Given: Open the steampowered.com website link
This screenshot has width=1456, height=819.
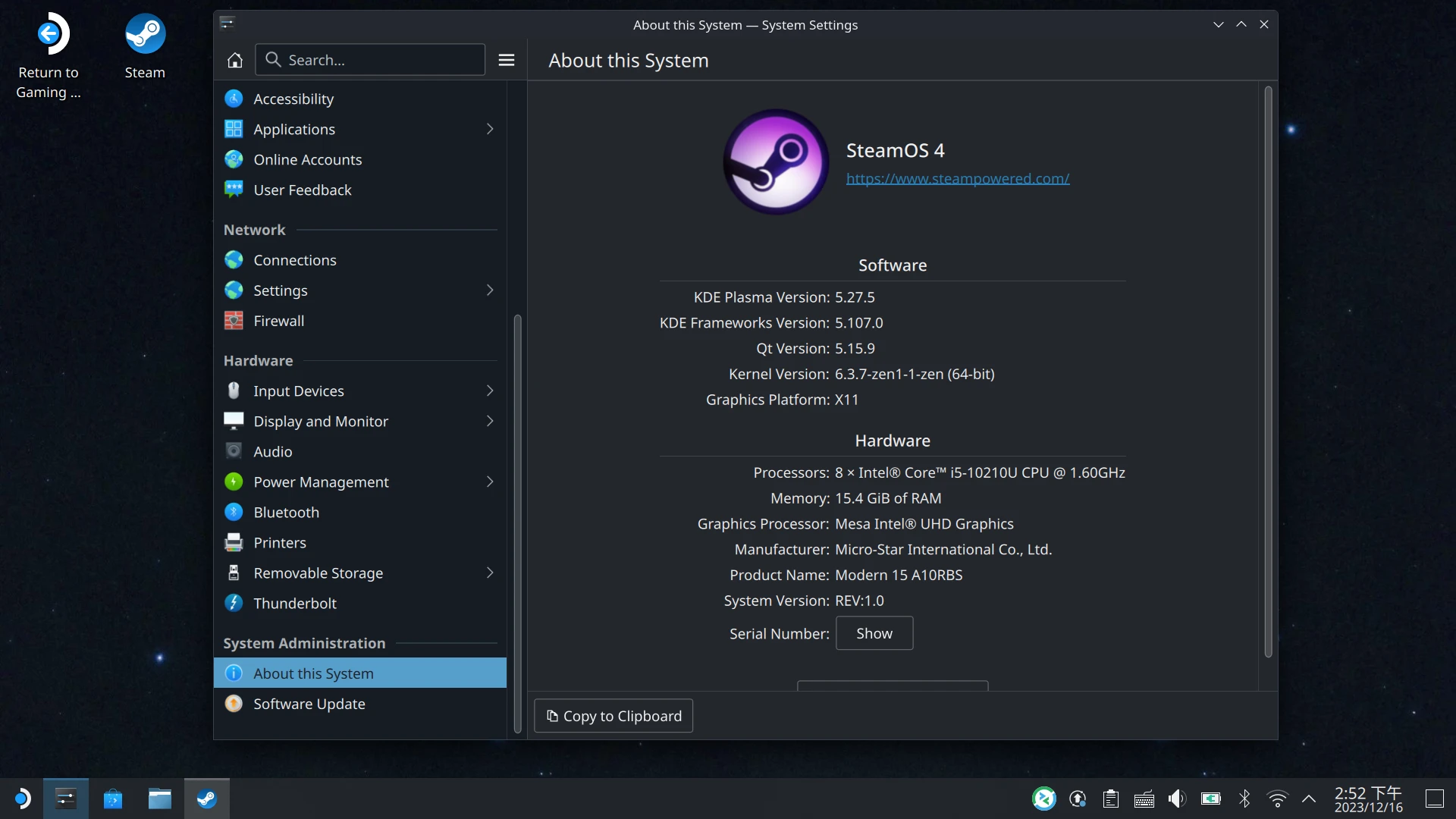Looking at the screenshot, I should [958, 179].
